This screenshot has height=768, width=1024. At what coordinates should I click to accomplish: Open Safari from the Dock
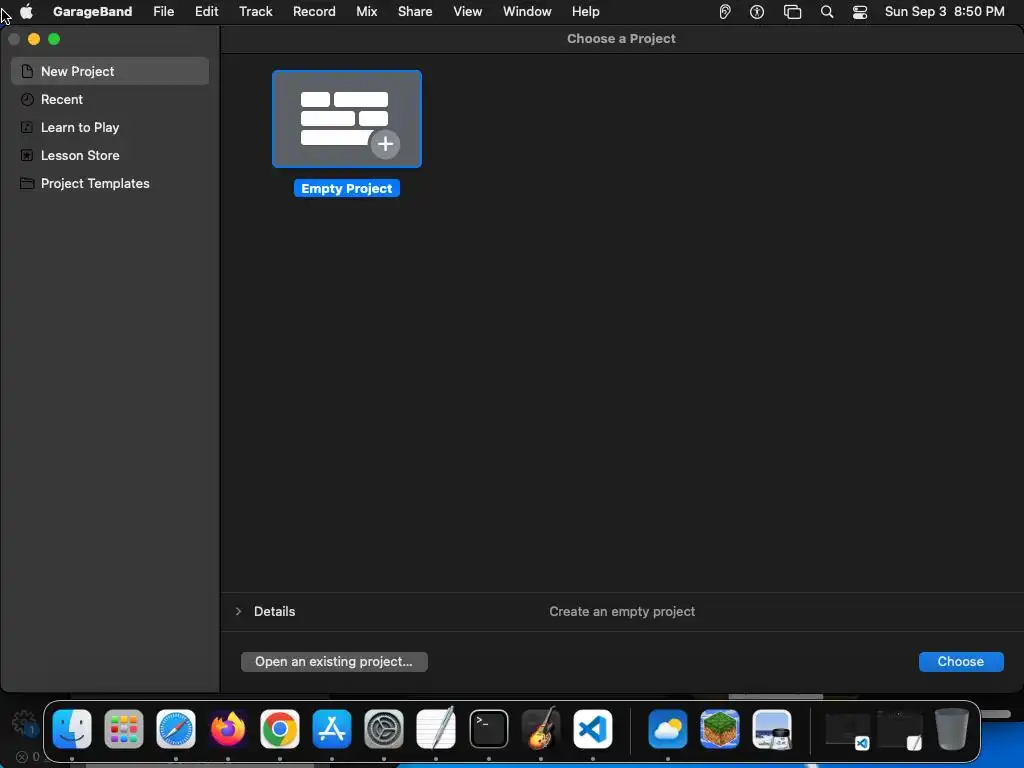pos(176,729)
